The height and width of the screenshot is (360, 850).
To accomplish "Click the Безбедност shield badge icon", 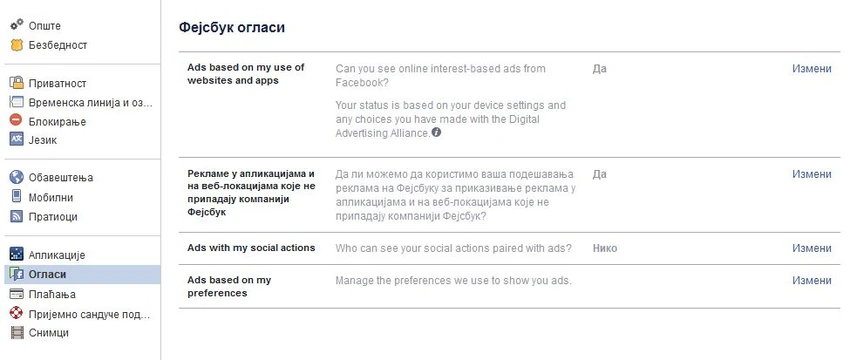I will pos(17,45).
